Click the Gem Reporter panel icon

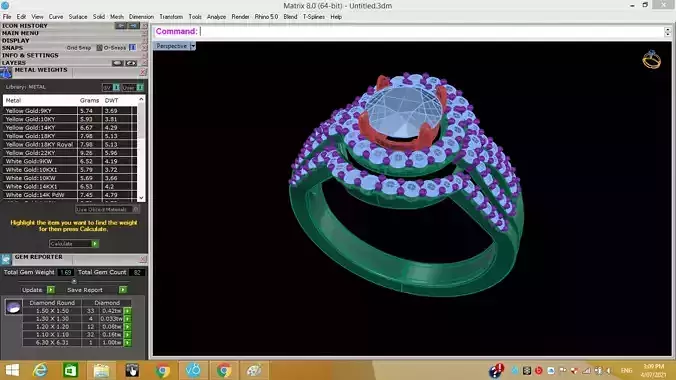[x=6, y=259]
